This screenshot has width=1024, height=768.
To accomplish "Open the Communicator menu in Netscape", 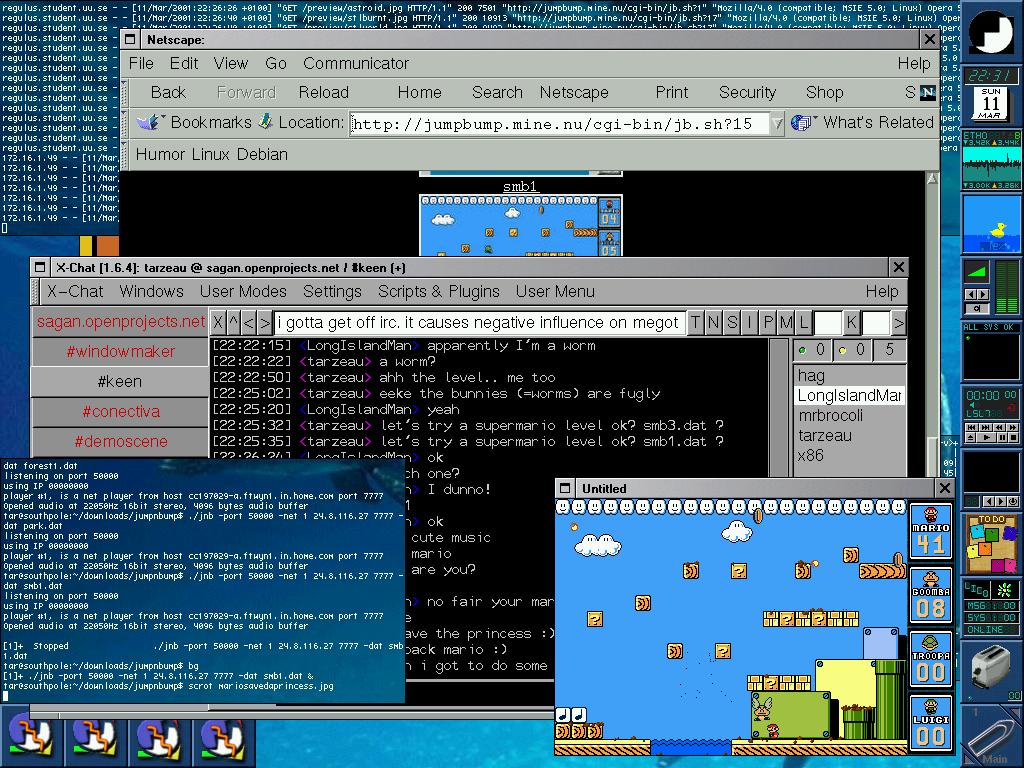I will [356, 63].
